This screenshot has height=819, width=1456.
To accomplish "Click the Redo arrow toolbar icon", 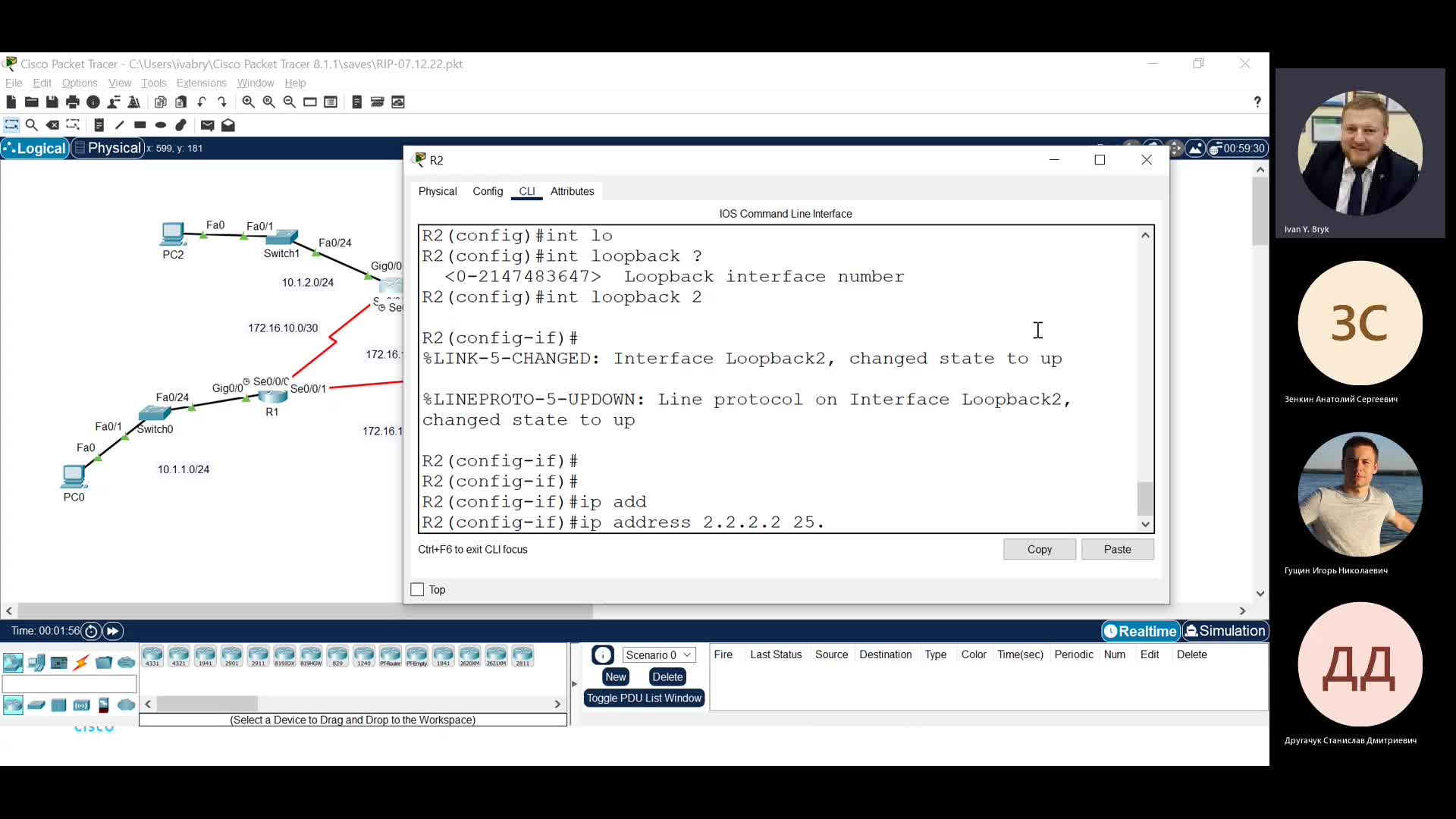I will tap(222, 102).
